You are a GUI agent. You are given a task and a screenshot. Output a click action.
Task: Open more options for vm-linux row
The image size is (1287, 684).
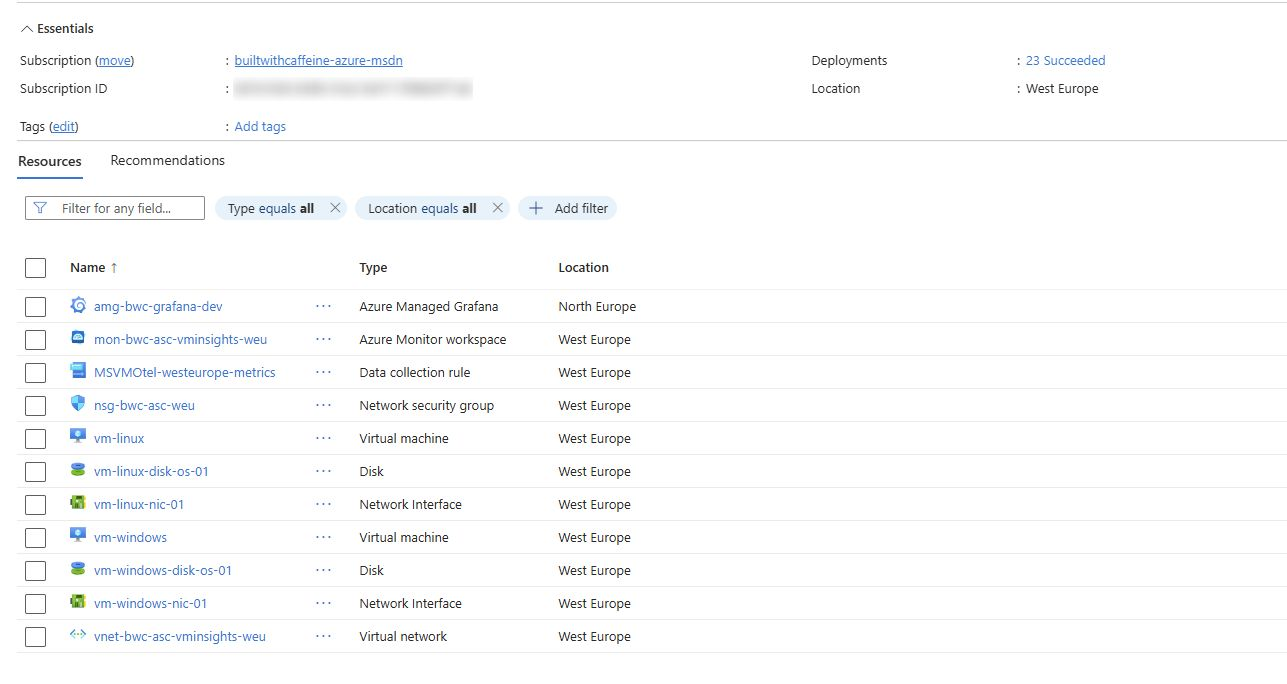323,438
